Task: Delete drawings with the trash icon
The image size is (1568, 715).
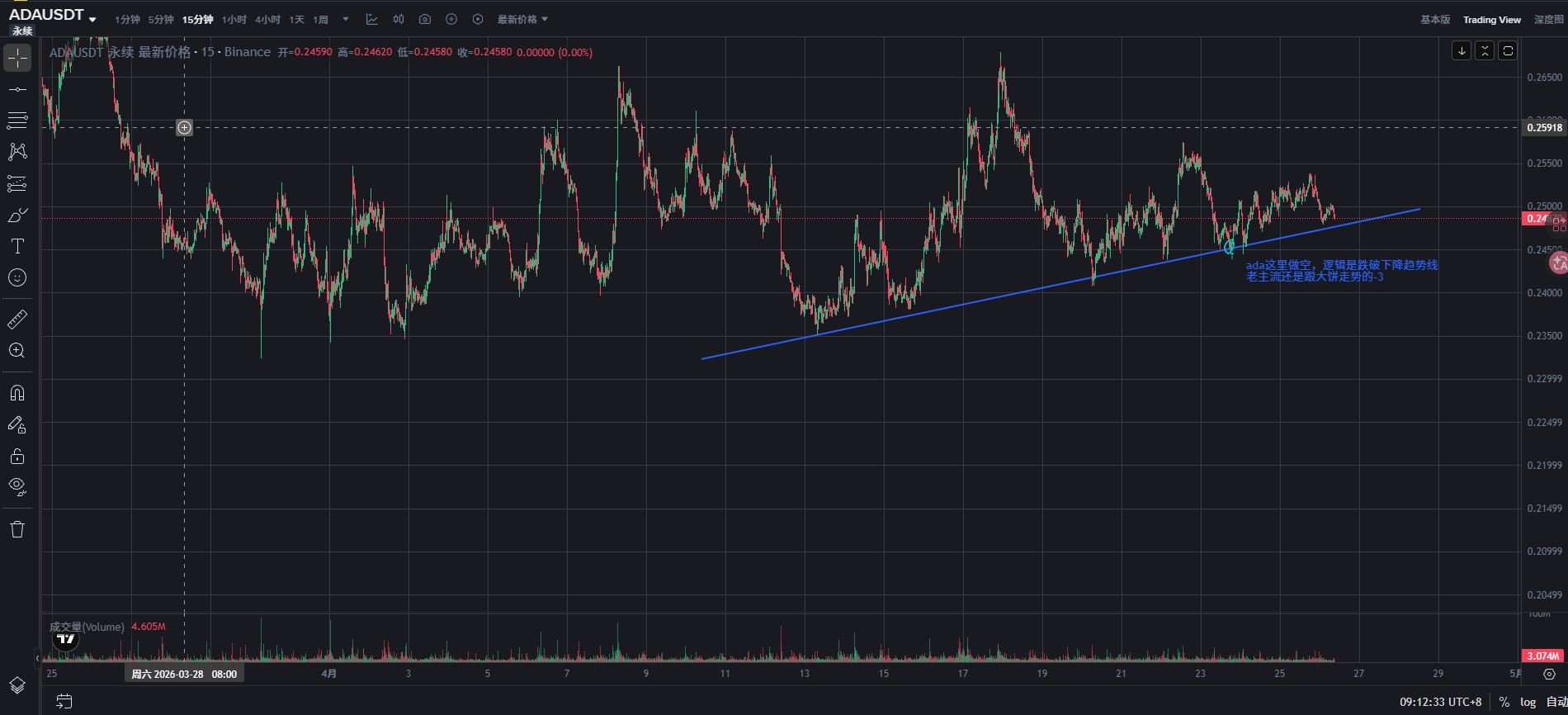Action: [17, 529]
